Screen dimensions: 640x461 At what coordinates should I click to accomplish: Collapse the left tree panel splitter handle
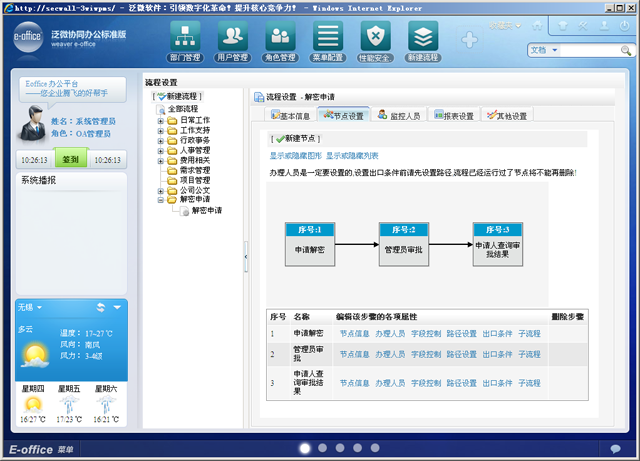tap(245, 257)
